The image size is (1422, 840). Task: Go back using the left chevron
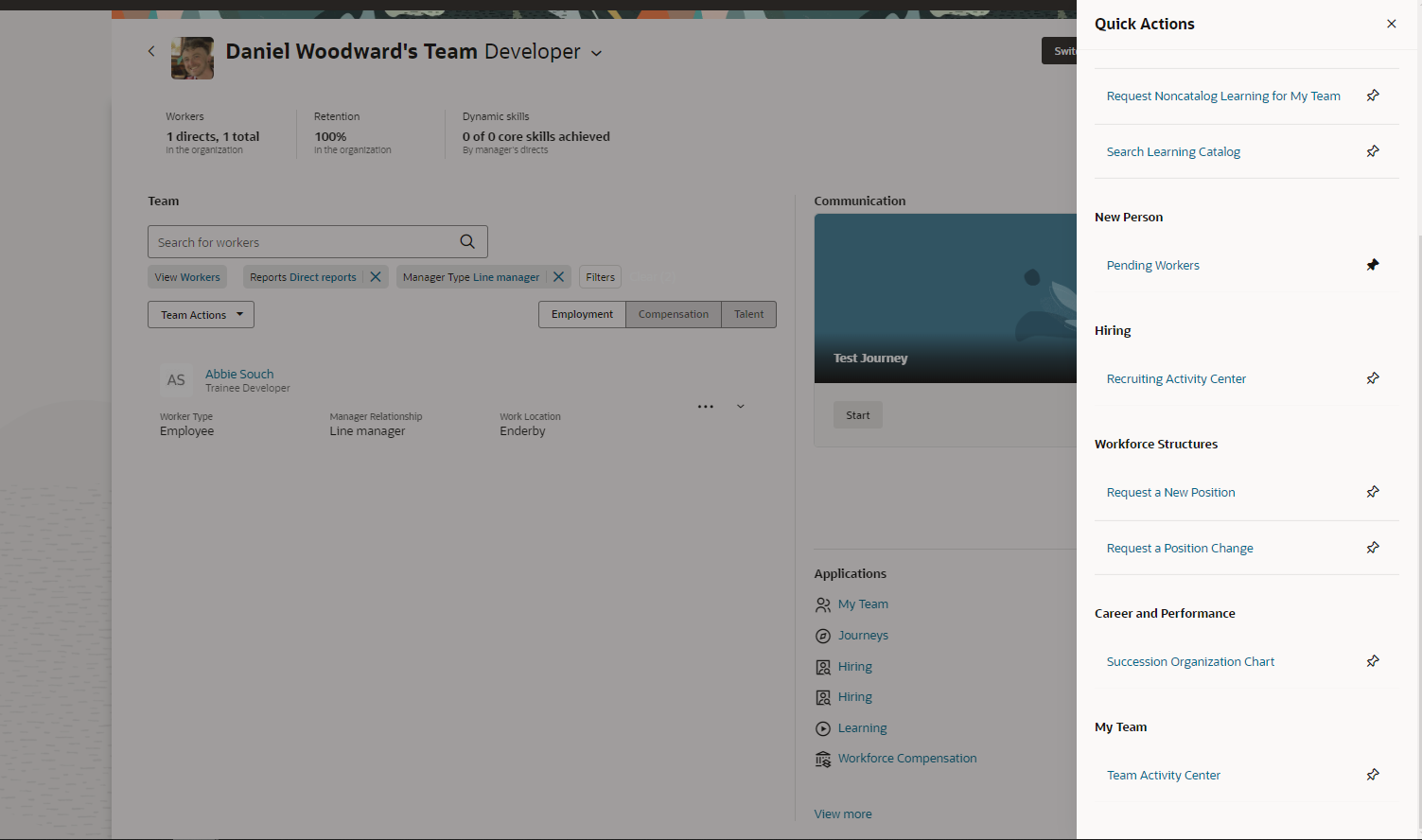coord(151,51)
